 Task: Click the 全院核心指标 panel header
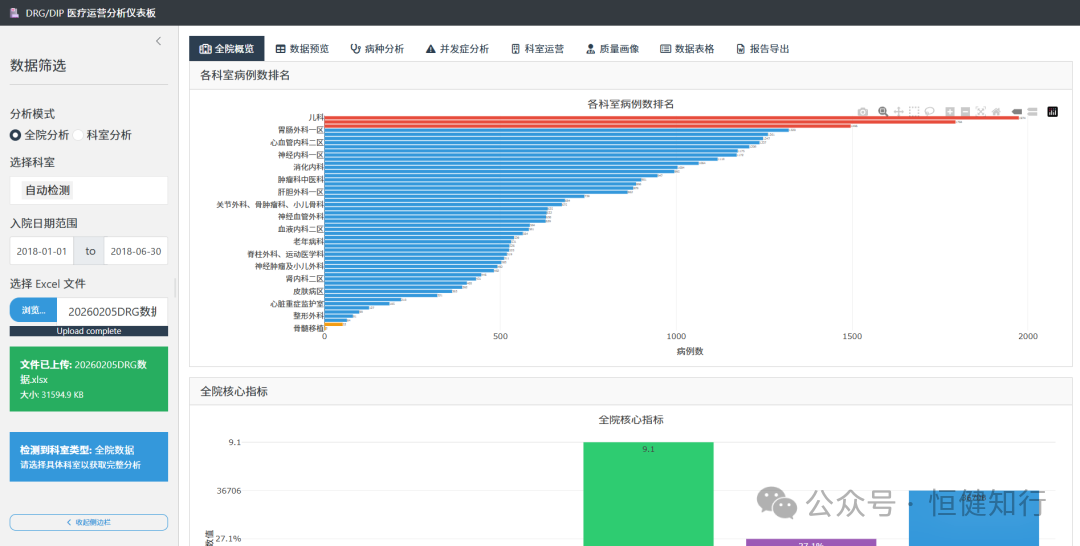click(630, 391)
